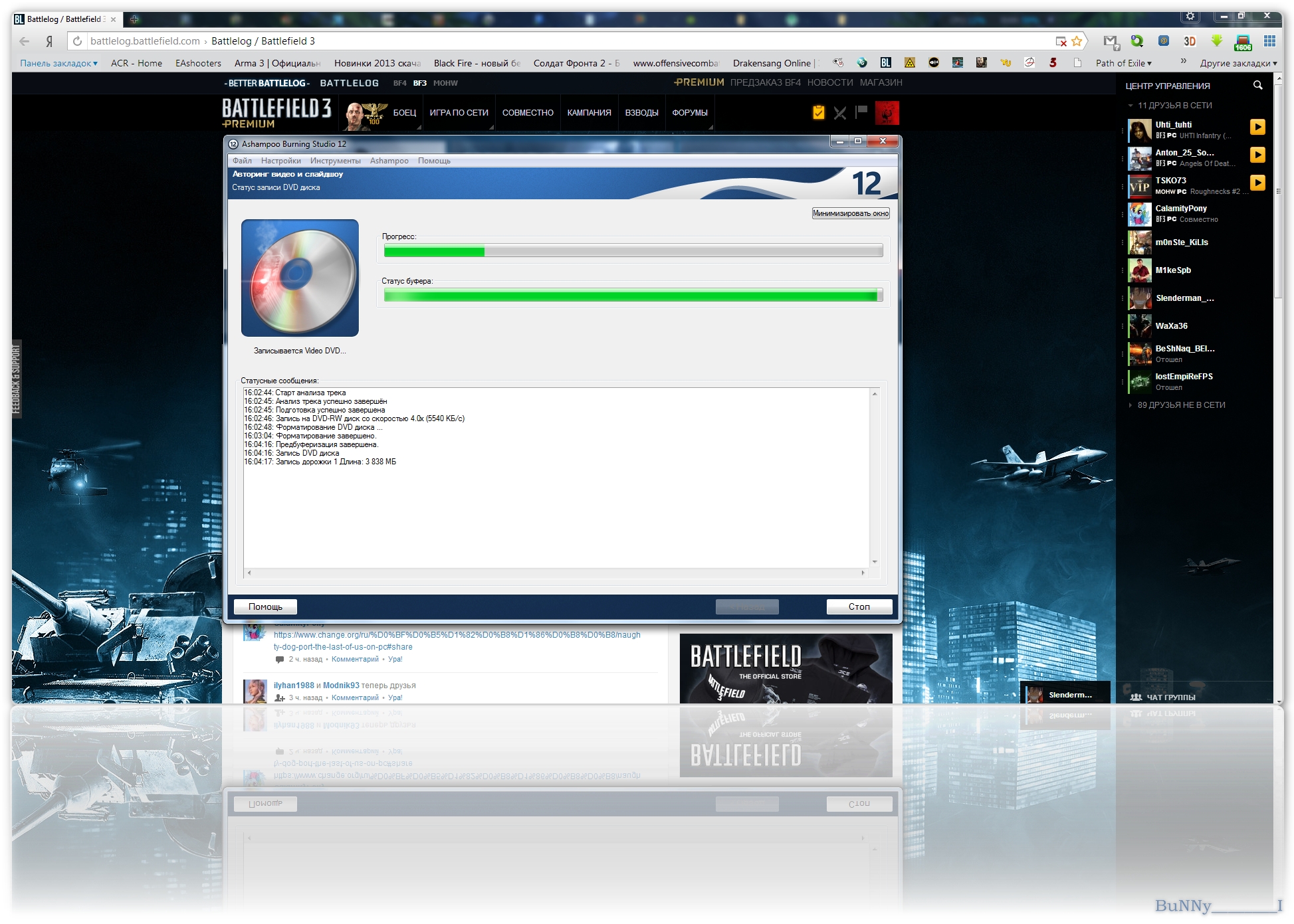Open the browser settings gear icon
The height and width of the screenshot is (924, 1294).
[1190, 16]
